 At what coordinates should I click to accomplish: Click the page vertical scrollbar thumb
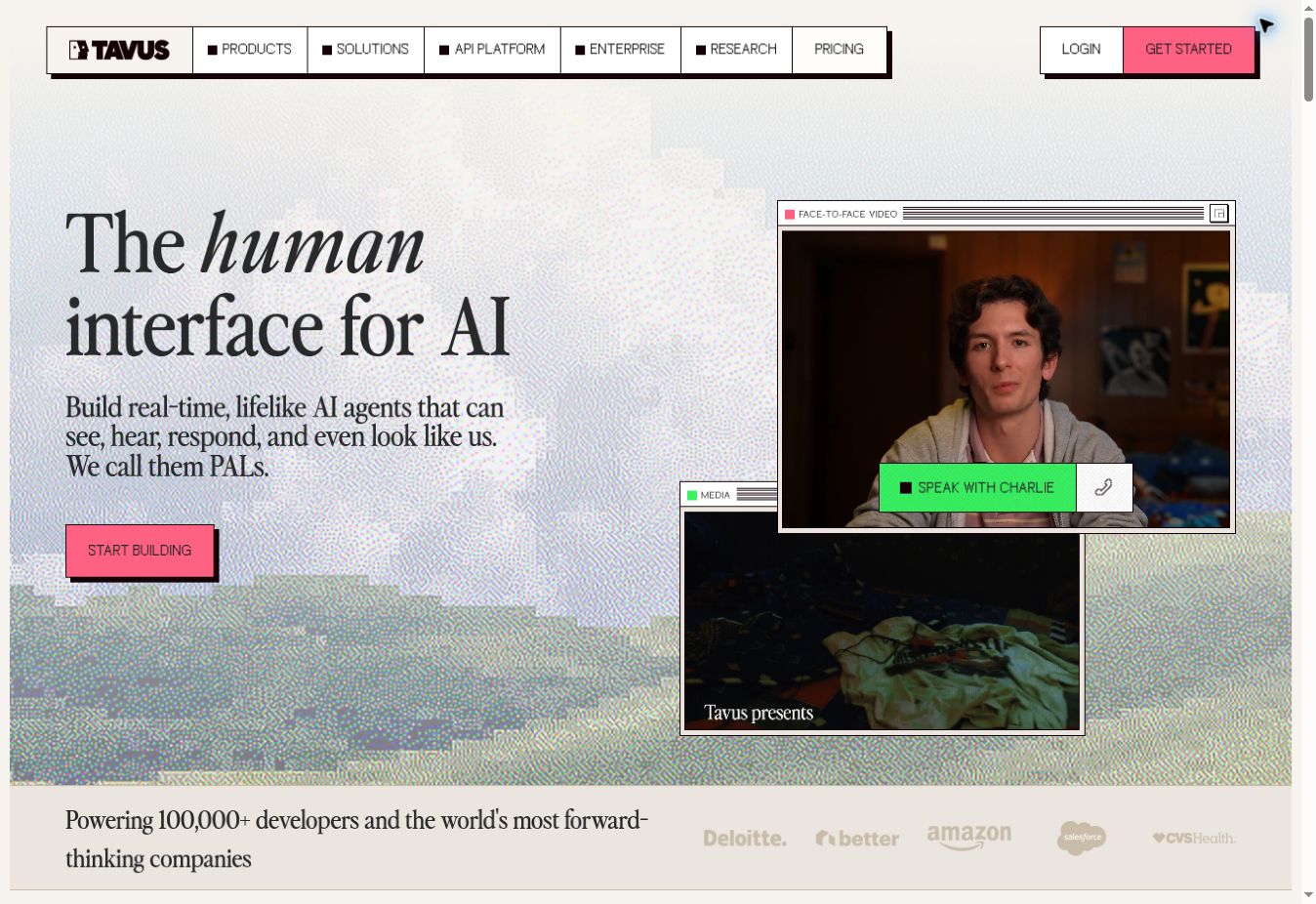[1308, 57]
